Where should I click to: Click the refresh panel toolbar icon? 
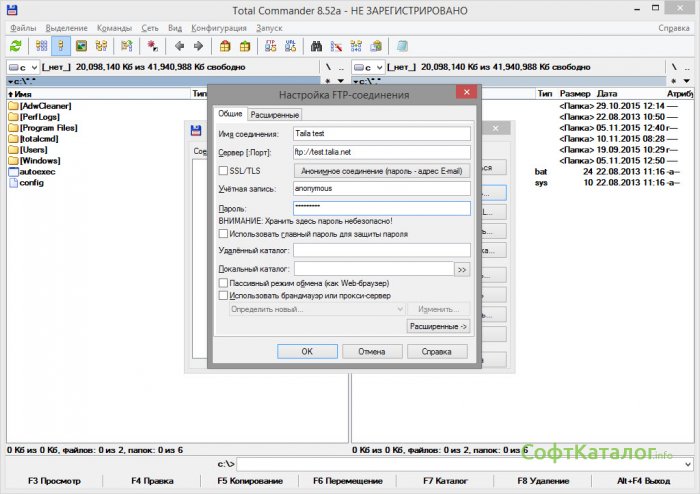[x=15, y=46]
